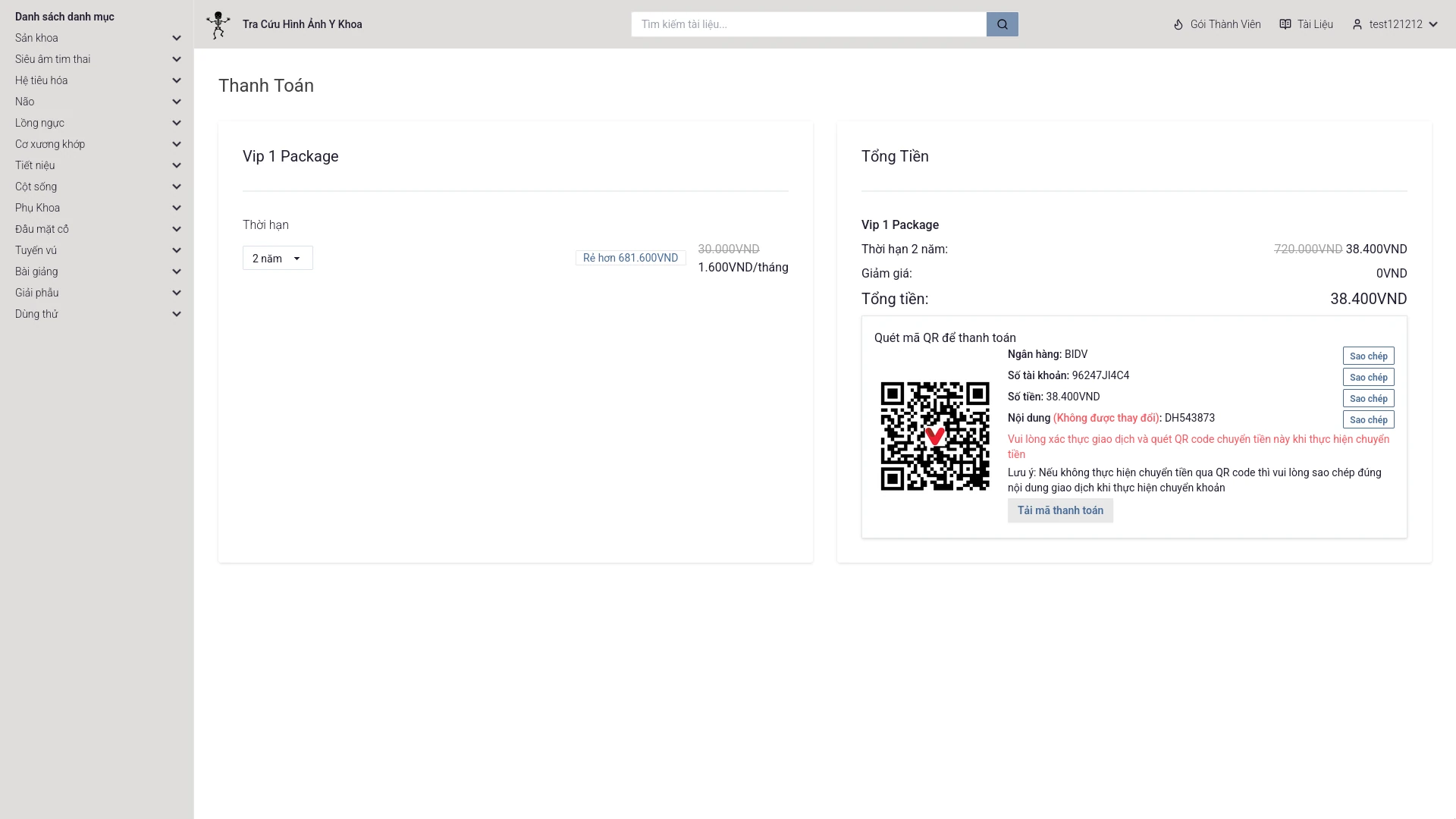Expand the Tuyến vú category chevron
The width and height of the screenshot is (1456, 819).
tap(177, 250)
